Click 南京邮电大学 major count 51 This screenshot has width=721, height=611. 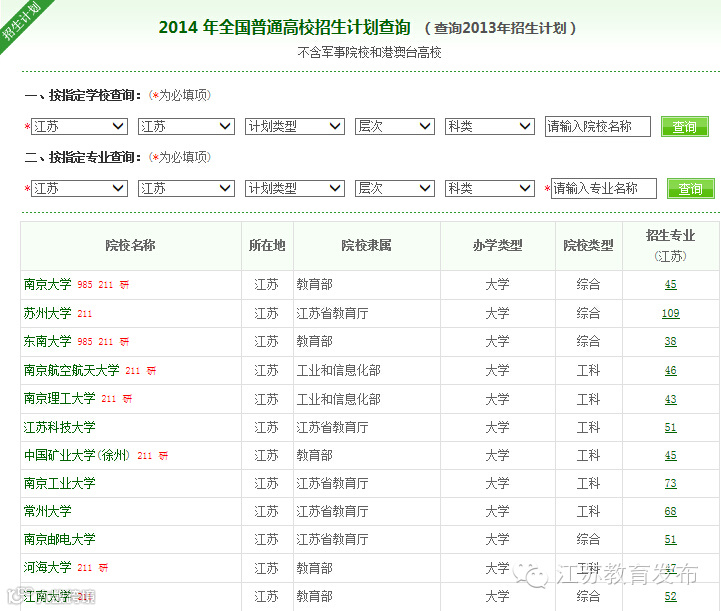coord(670,540)
